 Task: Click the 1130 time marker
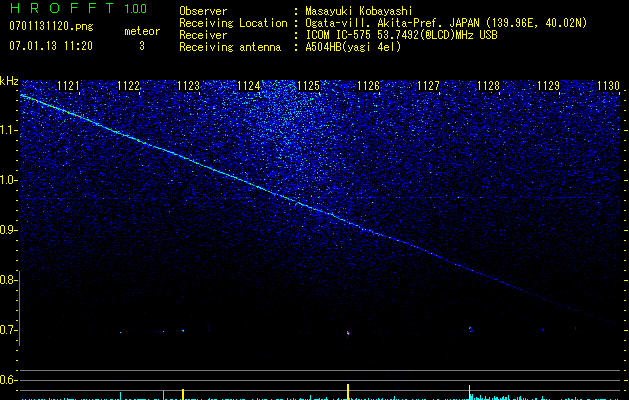(x=609, y=86)
